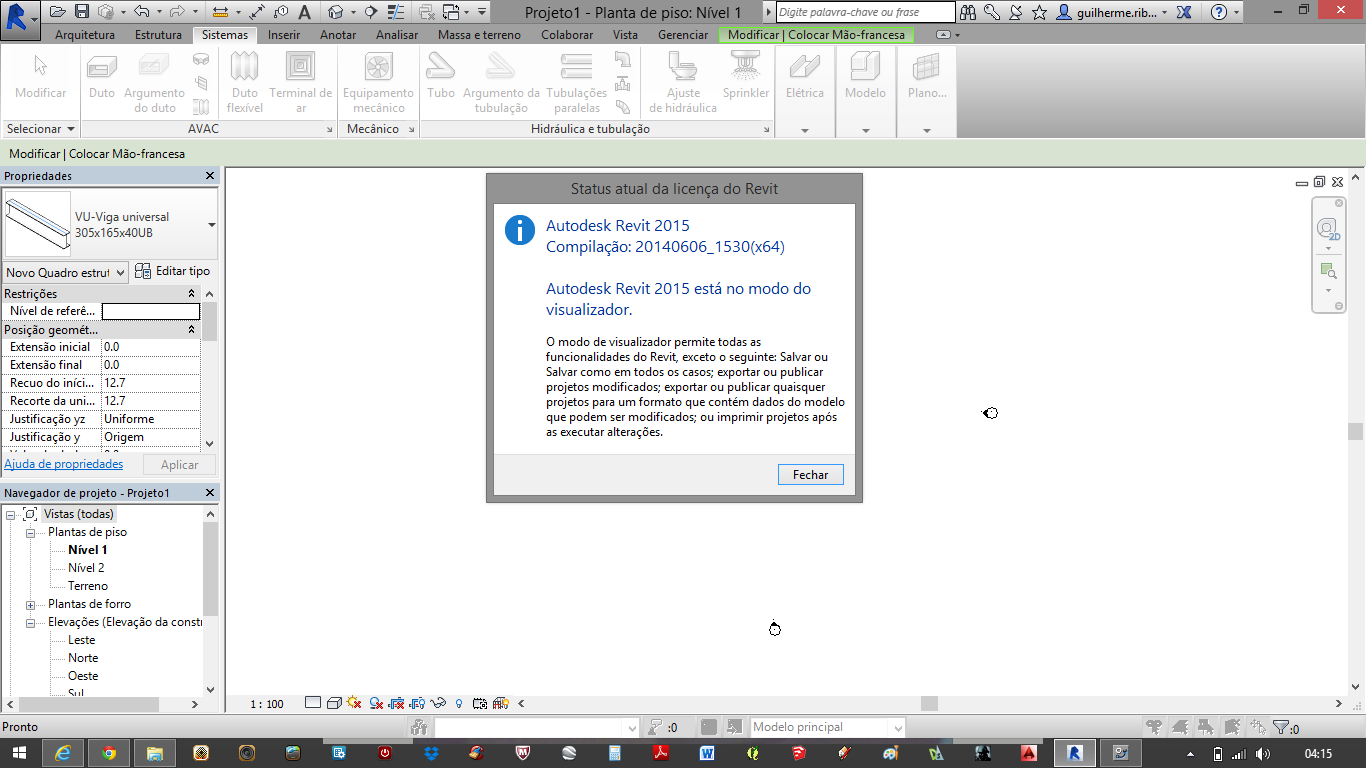Image resolution: width=1366 pixels, height=768 pixels.
Task: Click the Switch Windows icon
Action: point(449,12)
